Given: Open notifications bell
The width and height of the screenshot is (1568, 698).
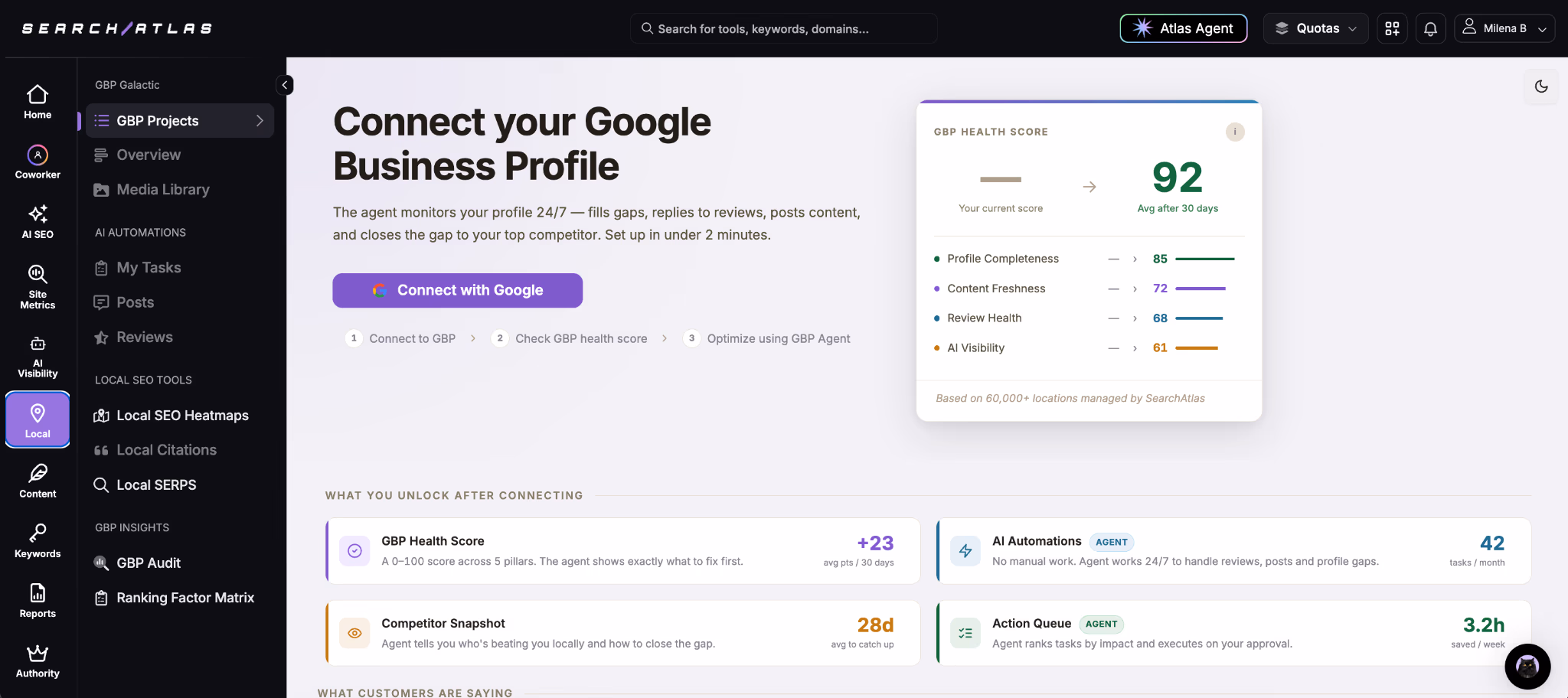Looking at the screenshot, I should pos(1430,28).
